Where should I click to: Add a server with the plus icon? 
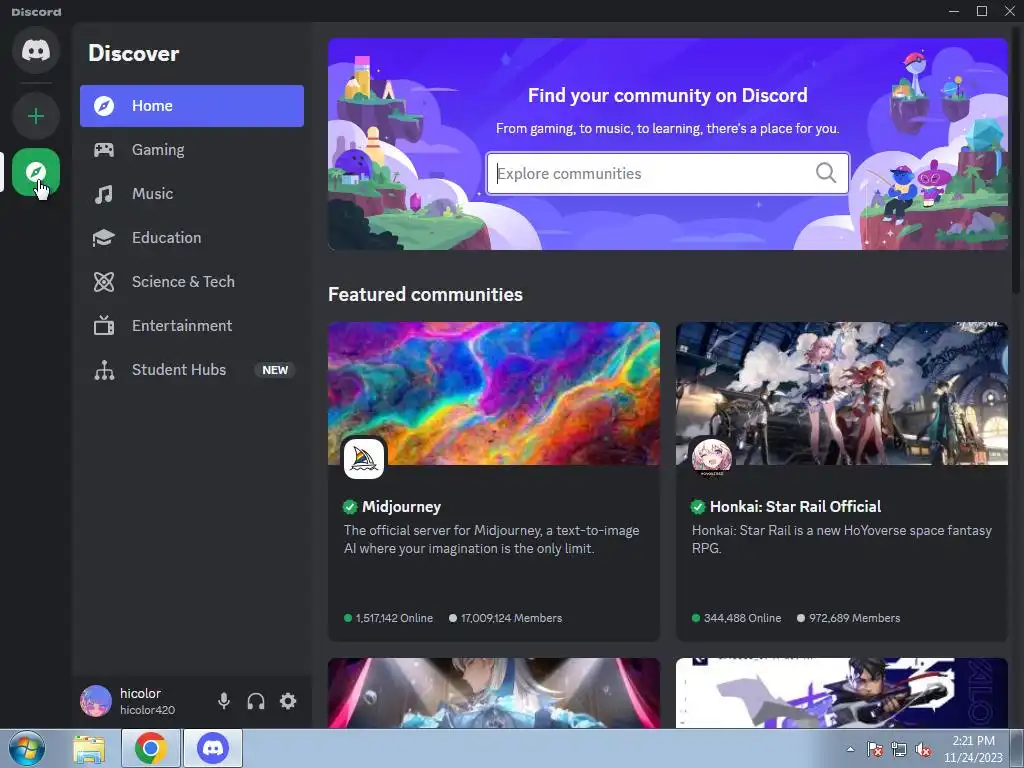pos(36,116)
